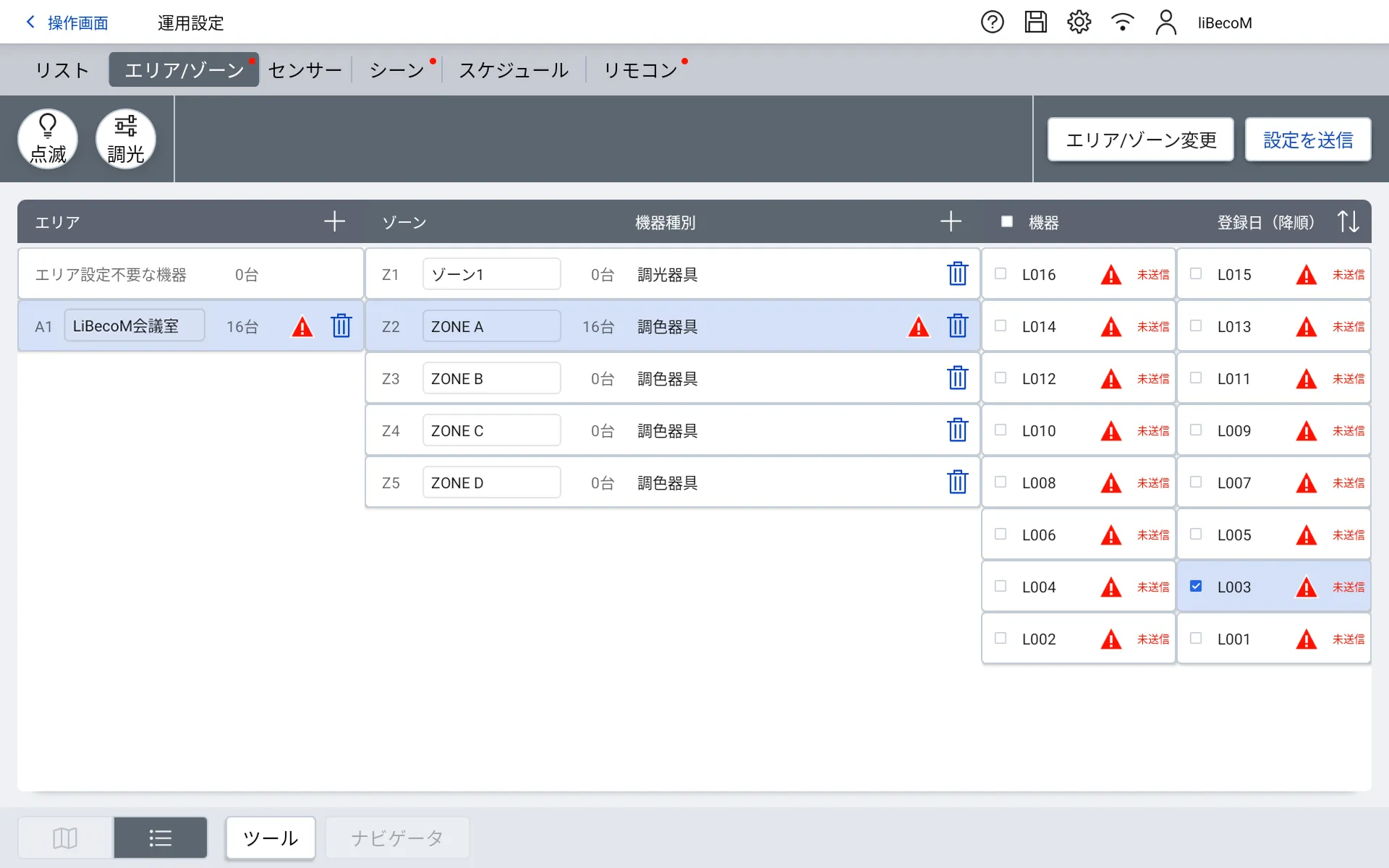
Task: Open the スケジュール tab
Action: [x=514, y=70]
